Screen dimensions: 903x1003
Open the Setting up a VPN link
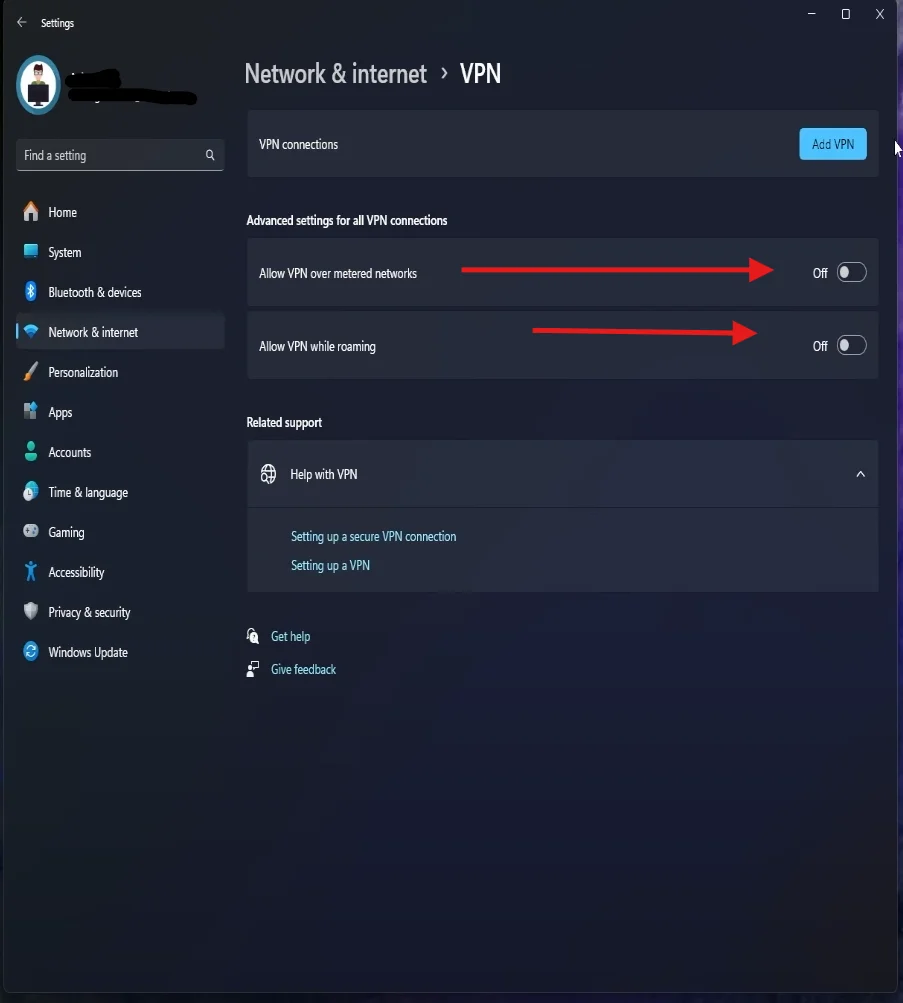tap(330, 566)
